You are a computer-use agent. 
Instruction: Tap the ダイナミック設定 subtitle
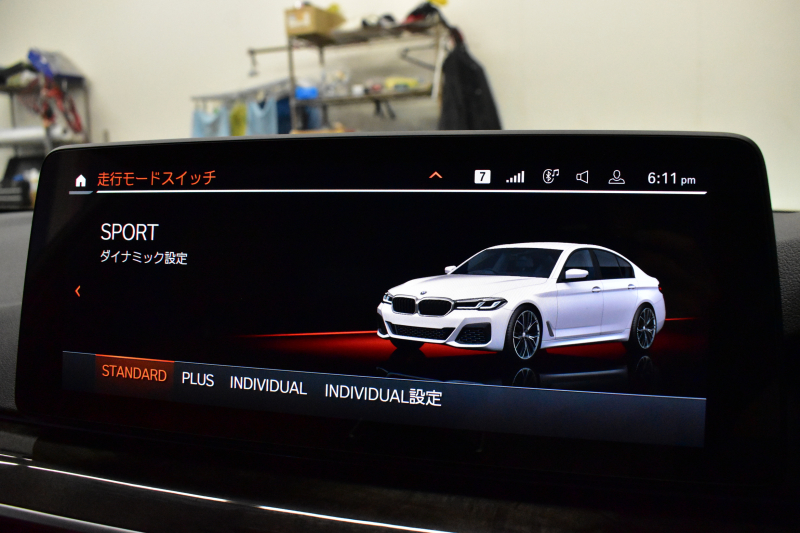(143, 257)
